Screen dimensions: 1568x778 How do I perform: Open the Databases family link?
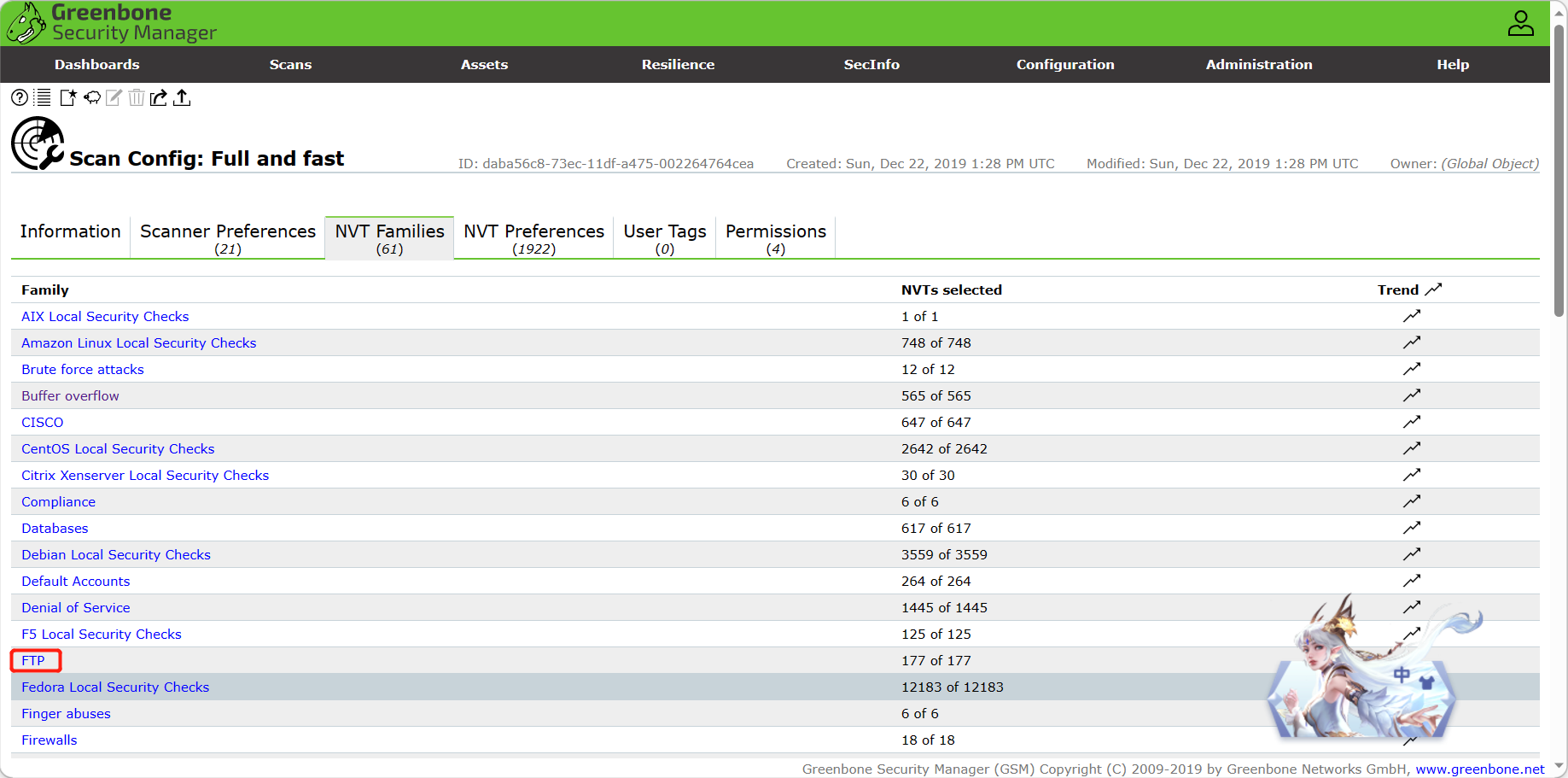[x=55, y=528]
